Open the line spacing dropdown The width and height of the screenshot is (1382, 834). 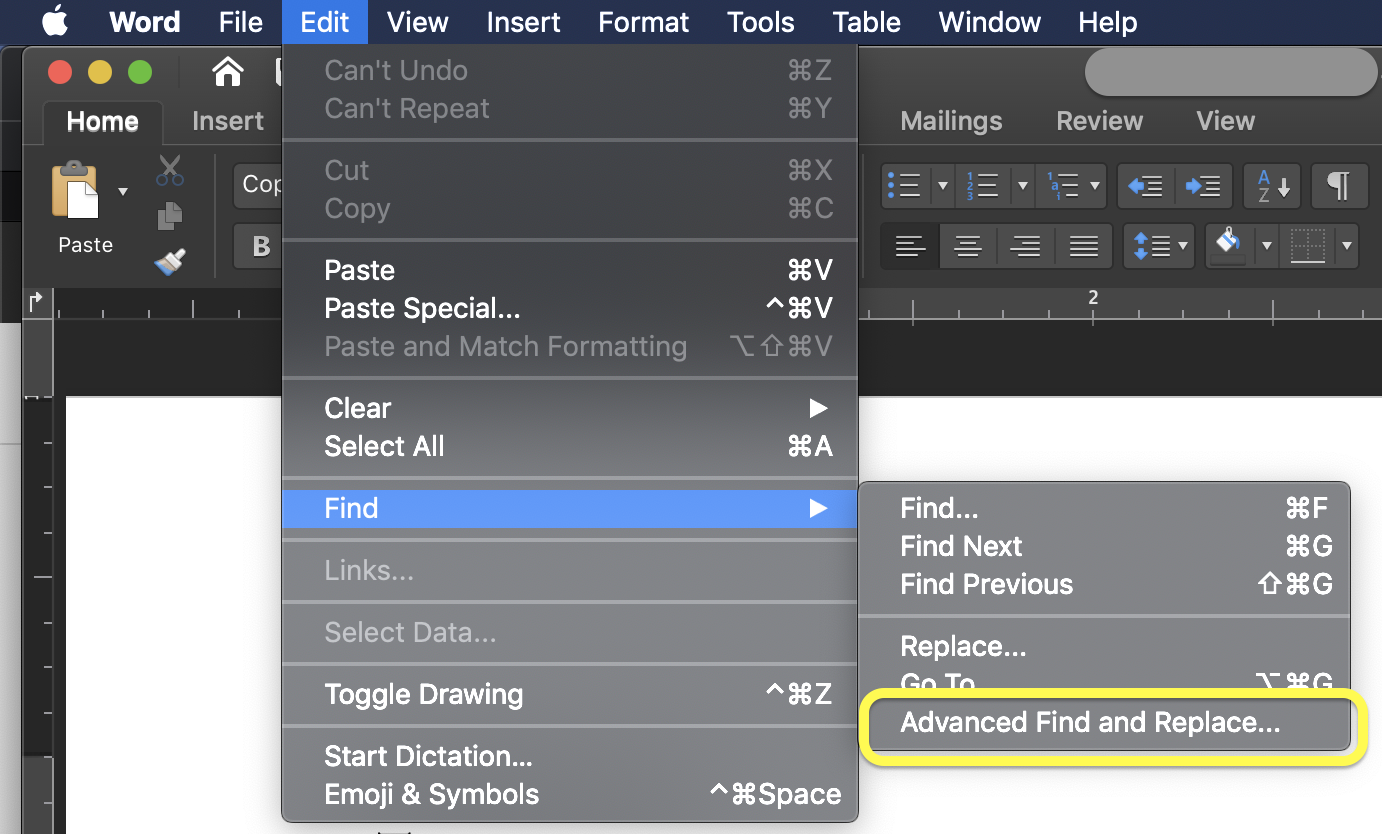click(x=1158, y=245)
